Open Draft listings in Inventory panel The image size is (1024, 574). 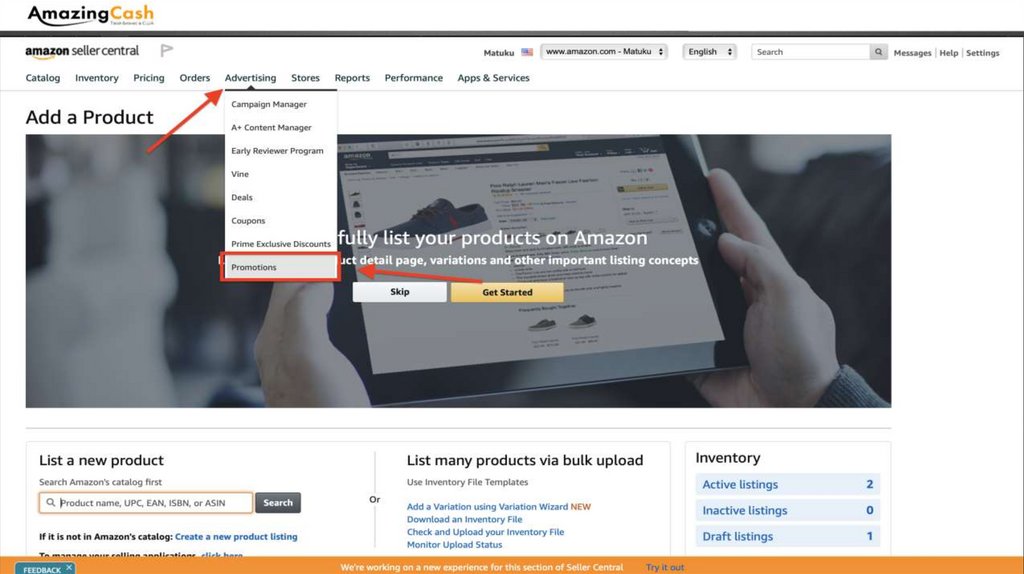point(788,537)
